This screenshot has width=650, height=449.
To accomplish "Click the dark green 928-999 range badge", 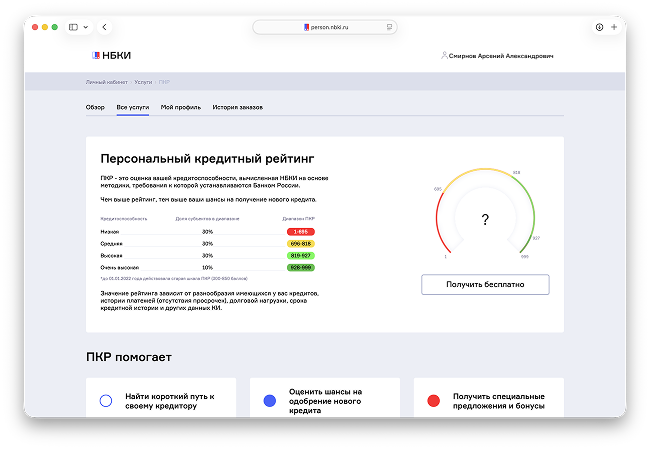I will click(x=301, y=268).
